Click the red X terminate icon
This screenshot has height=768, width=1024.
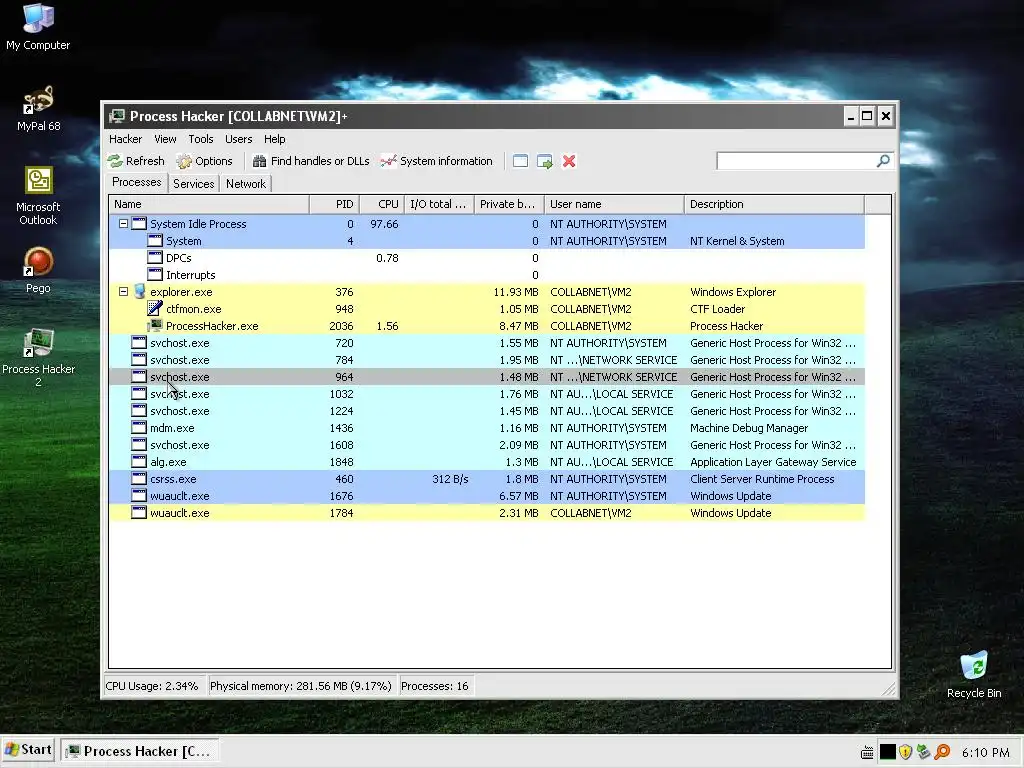[569, 161]
